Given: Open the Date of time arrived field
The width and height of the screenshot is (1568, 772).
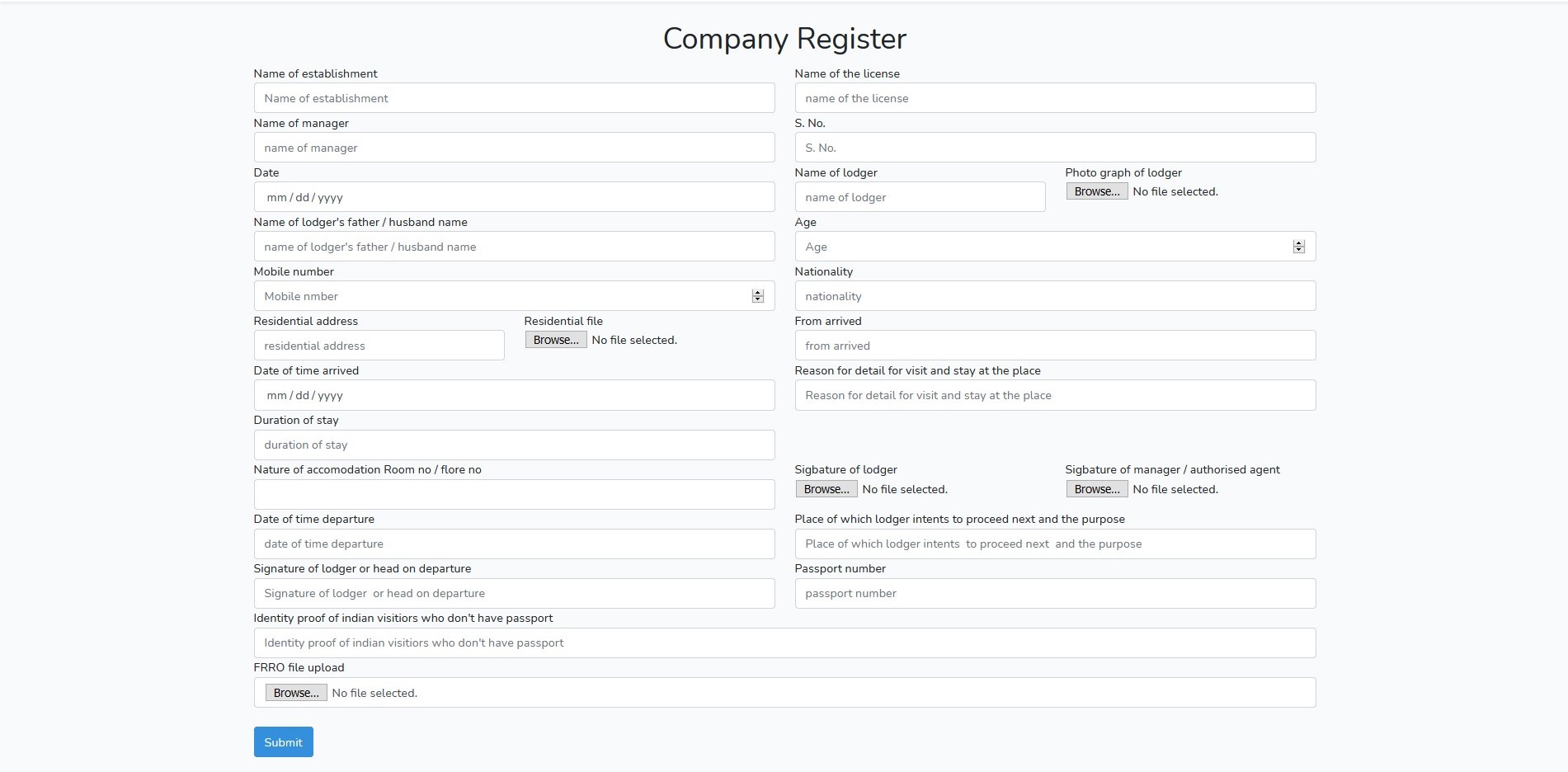Looking at the screenshot, I should (514, 395).
